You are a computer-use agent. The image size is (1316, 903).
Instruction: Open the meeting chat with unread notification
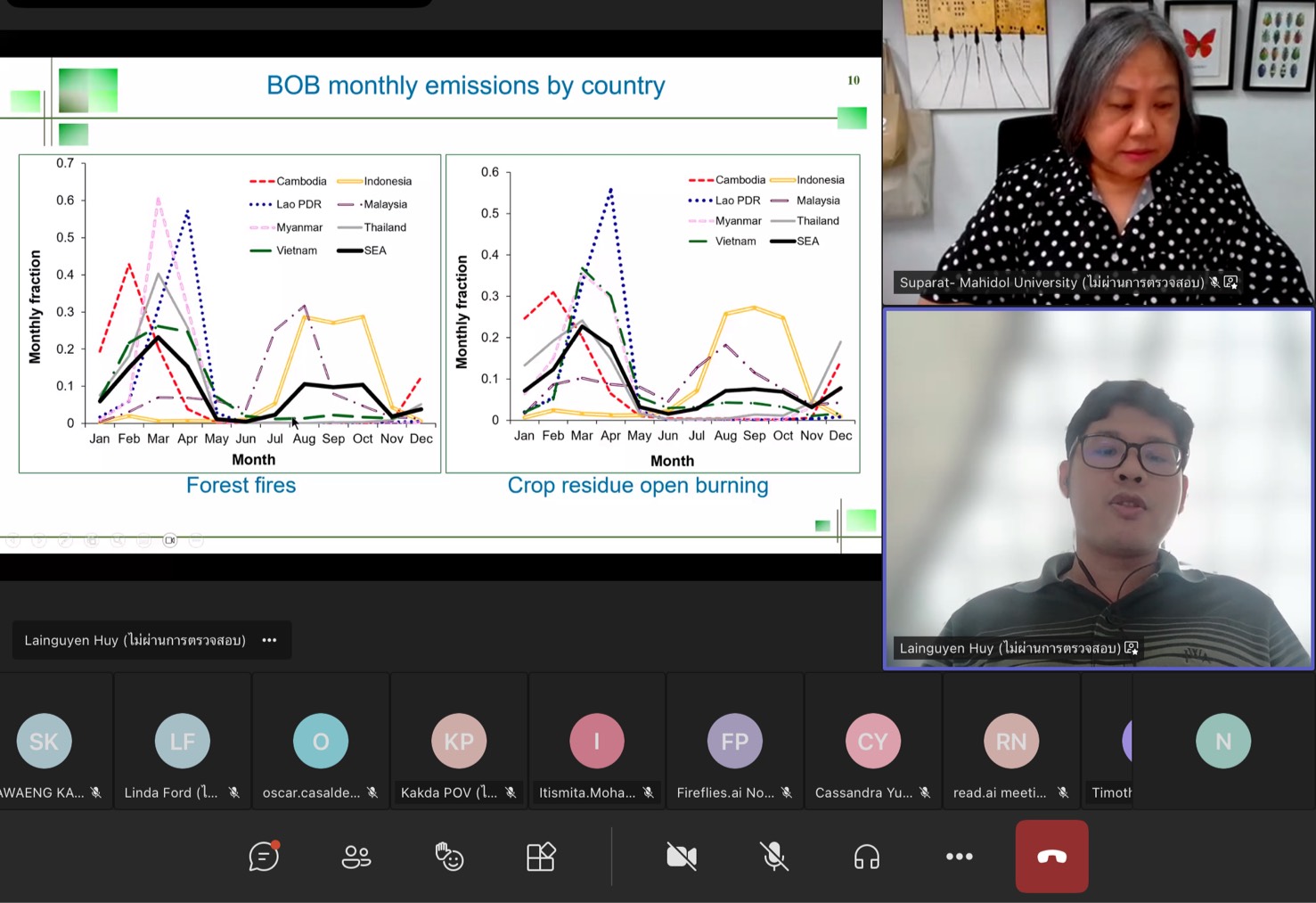click(264, 857)
